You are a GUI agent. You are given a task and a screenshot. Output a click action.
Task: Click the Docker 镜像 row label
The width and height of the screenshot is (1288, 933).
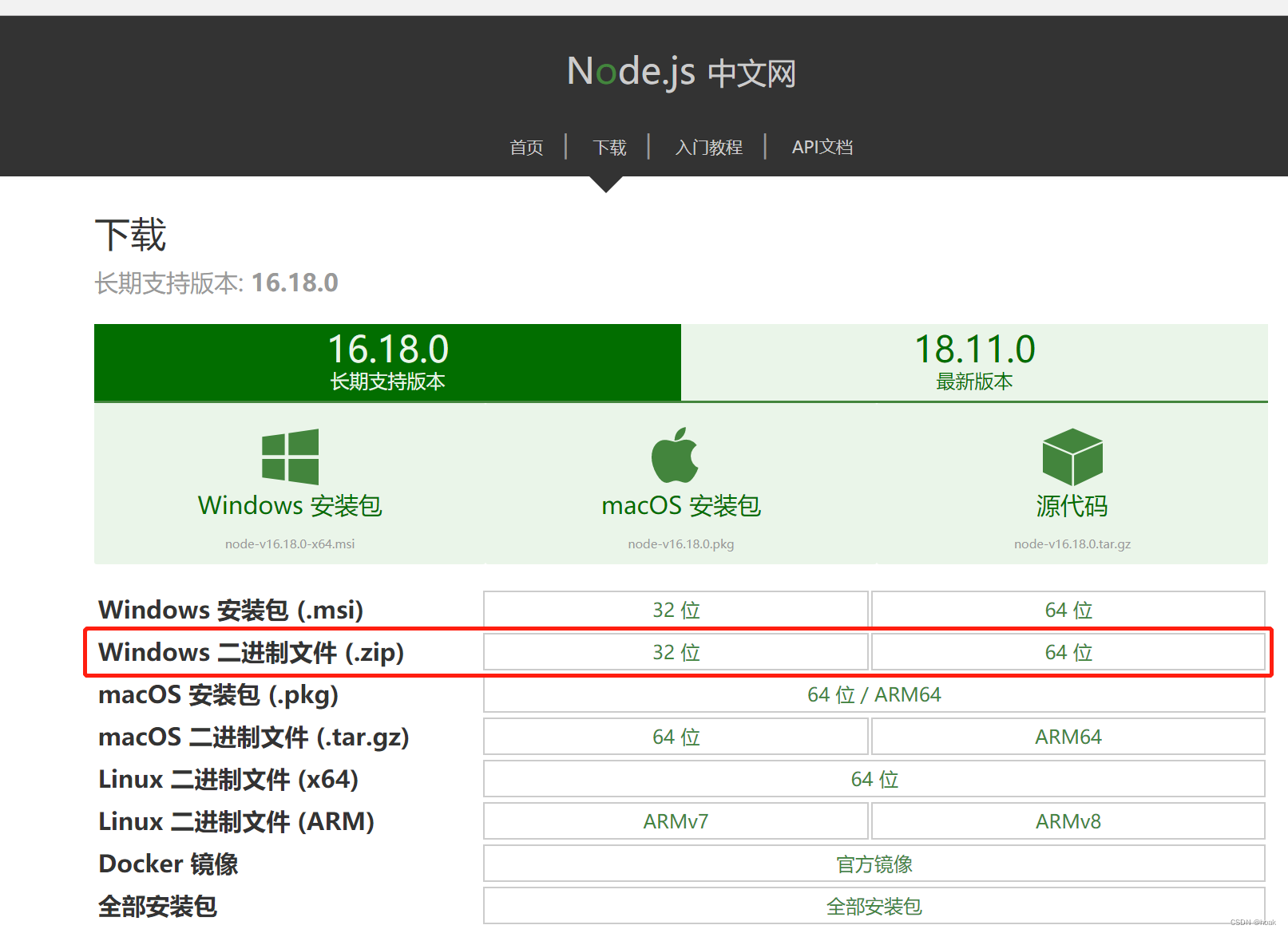tap(168, 864)
